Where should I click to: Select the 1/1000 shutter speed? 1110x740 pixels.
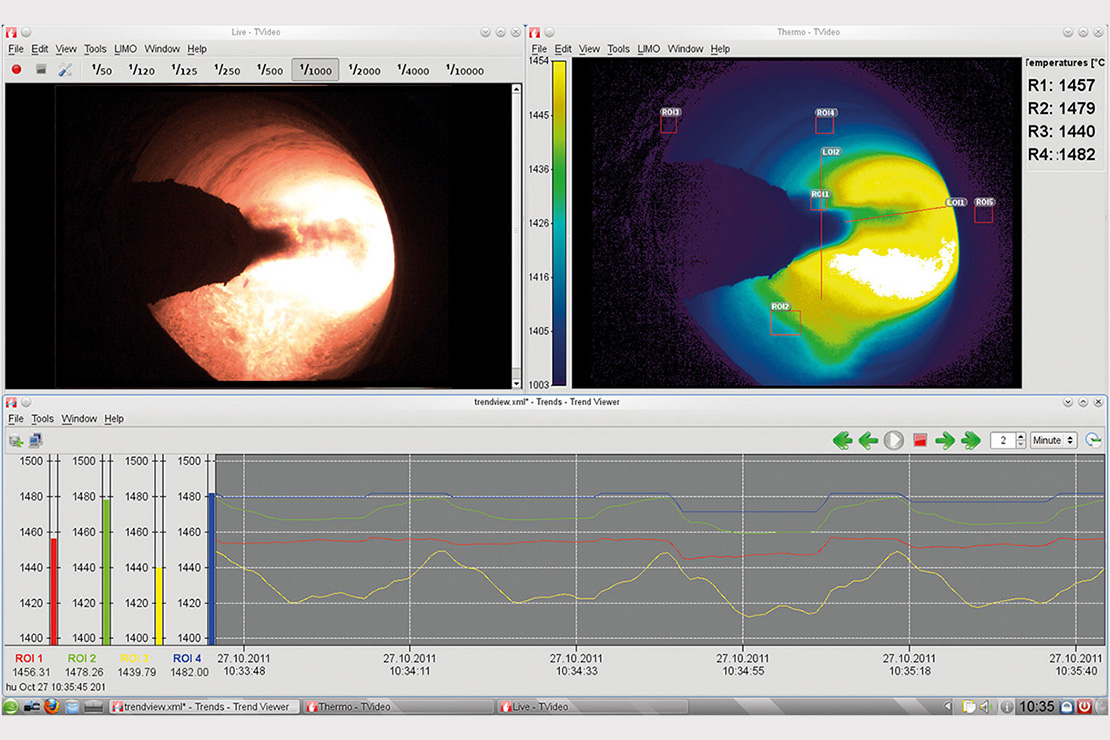pos(315,70)
